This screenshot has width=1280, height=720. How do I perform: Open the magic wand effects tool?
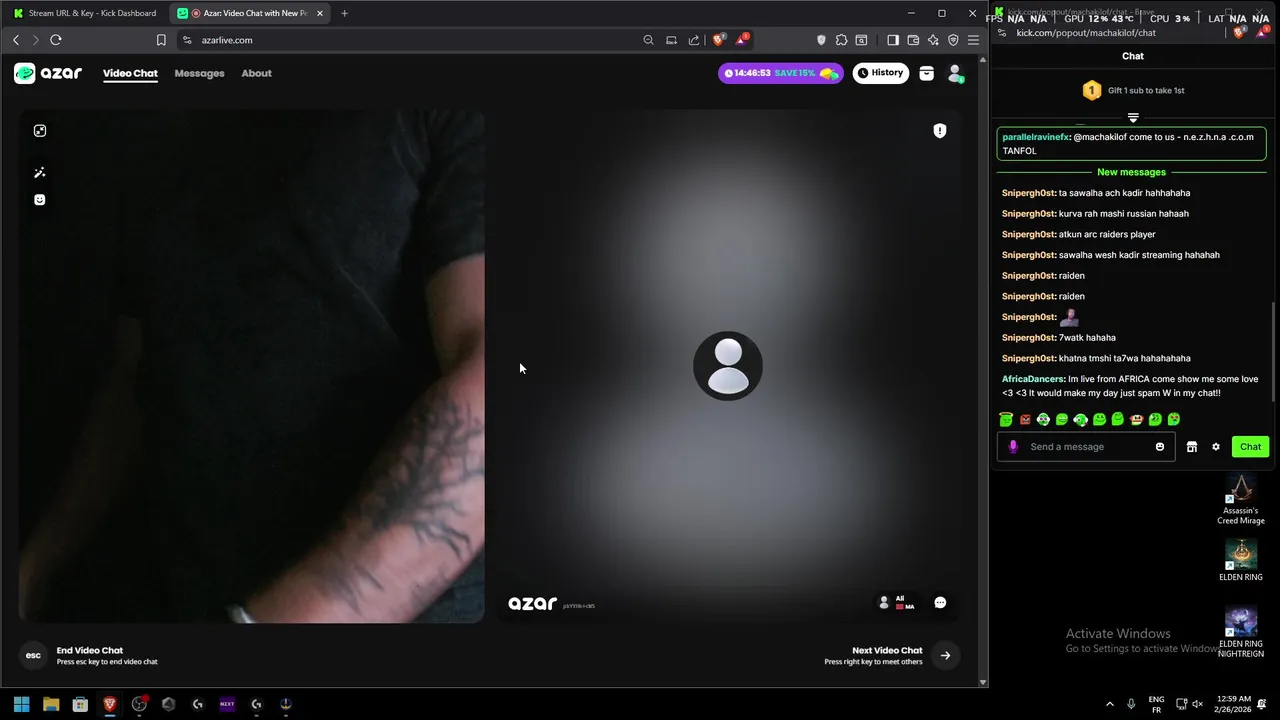(40, 173)
